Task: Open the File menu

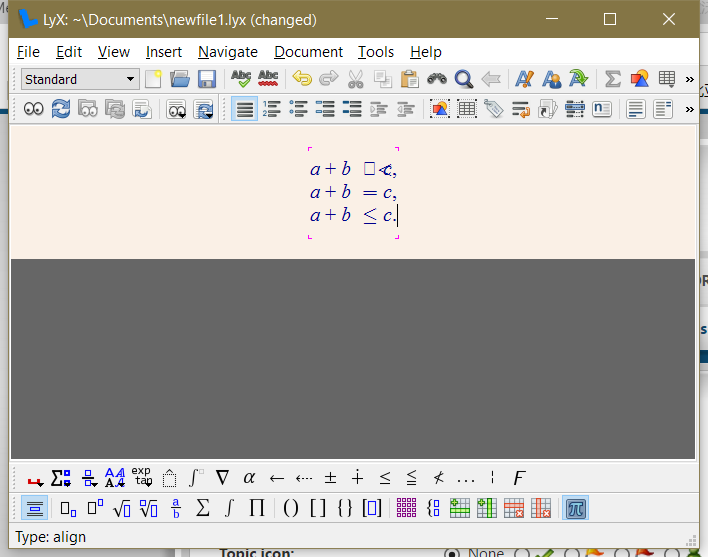Action: [28, 52]
